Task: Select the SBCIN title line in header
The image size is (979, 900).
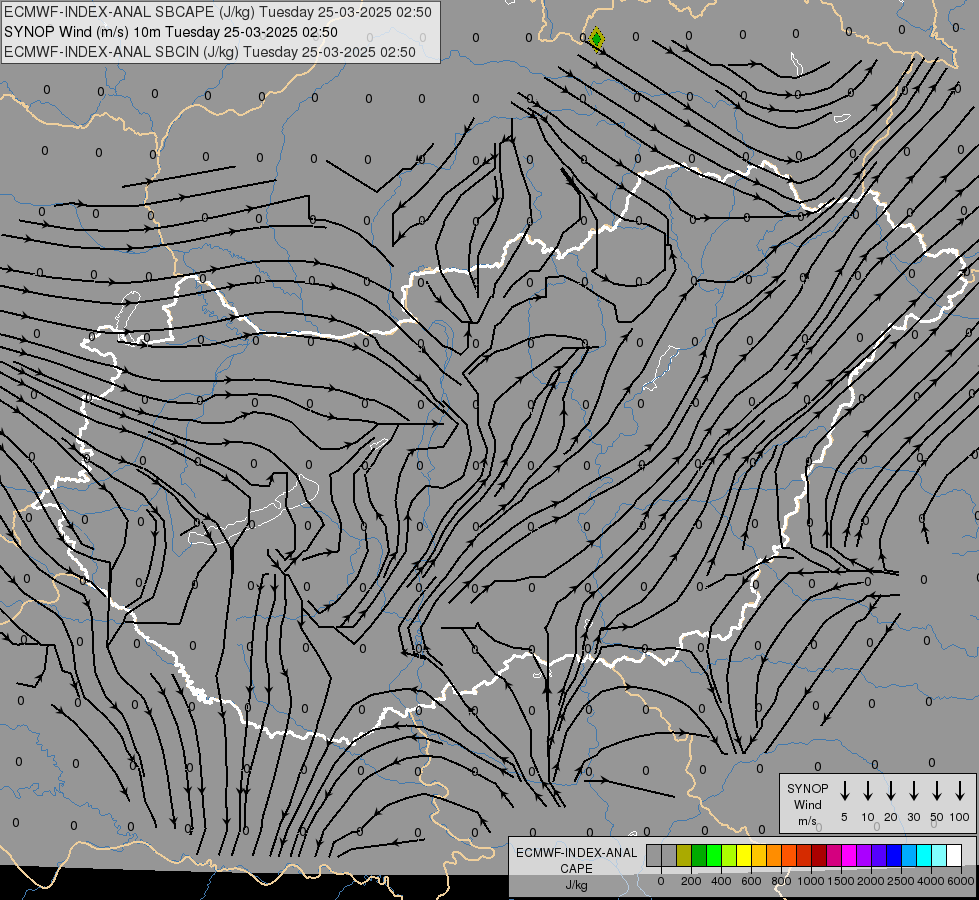Action: click(210, 52)
